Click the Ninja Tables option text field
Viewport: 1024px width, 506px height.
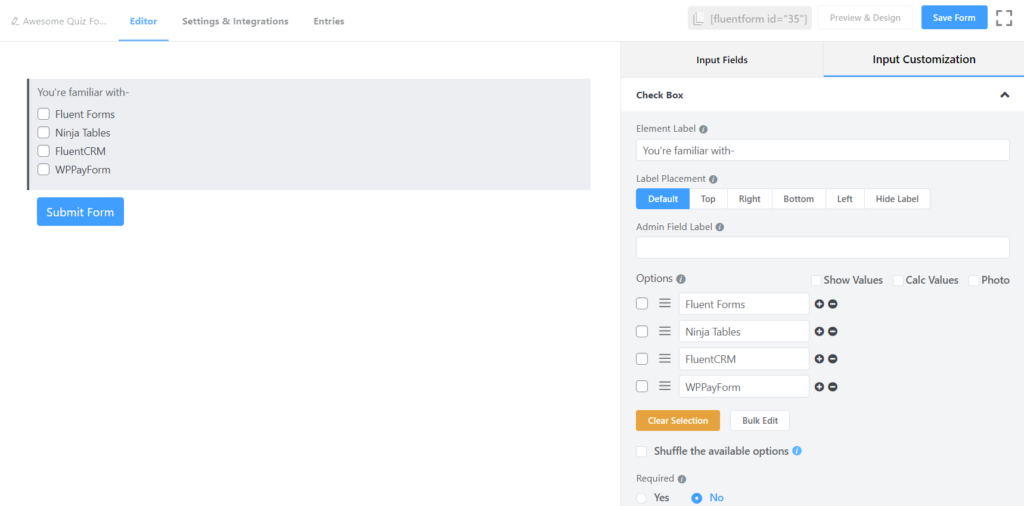[744, 331]
